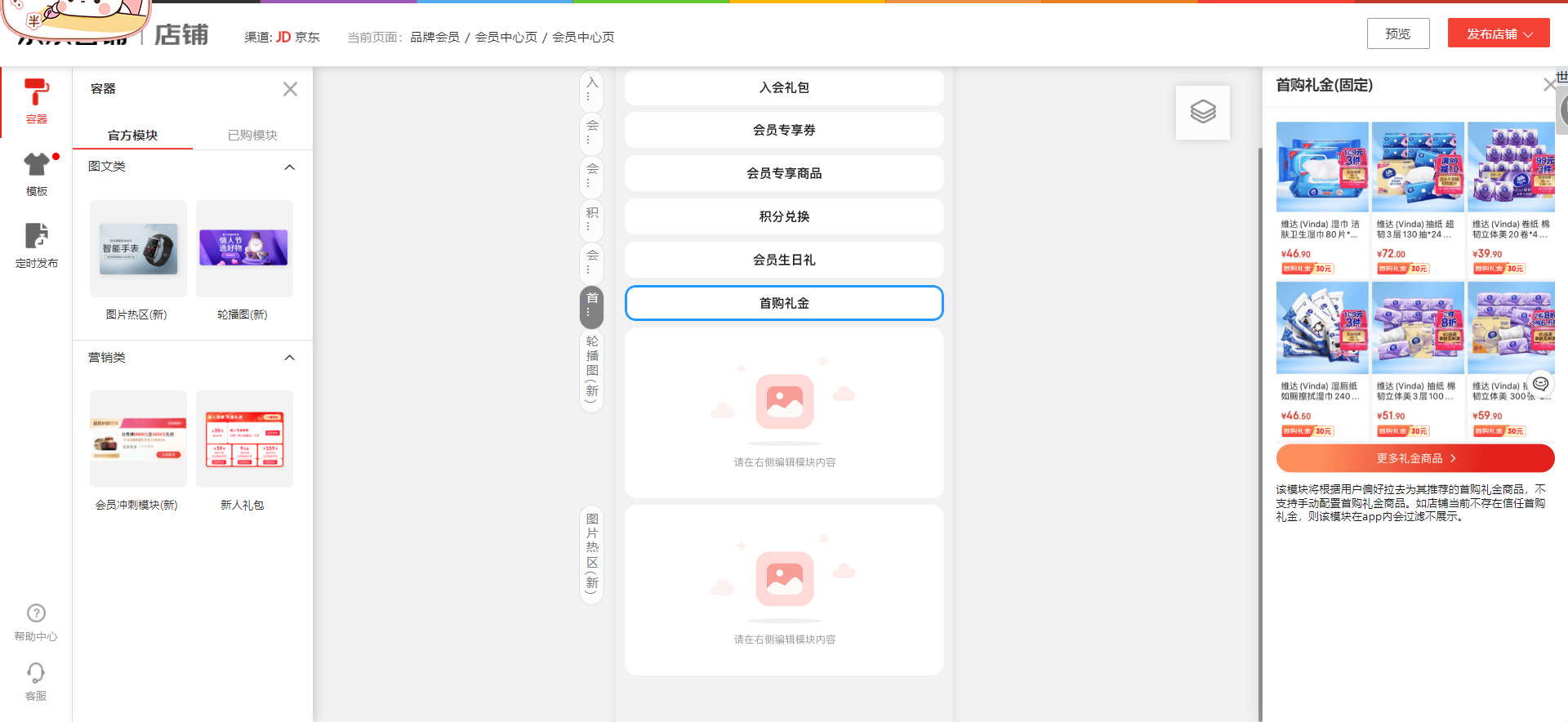The width and height of the screenshot is (1568, 722).
Task: Open the 模板 shirt icon panel
Action: [36, 165]
